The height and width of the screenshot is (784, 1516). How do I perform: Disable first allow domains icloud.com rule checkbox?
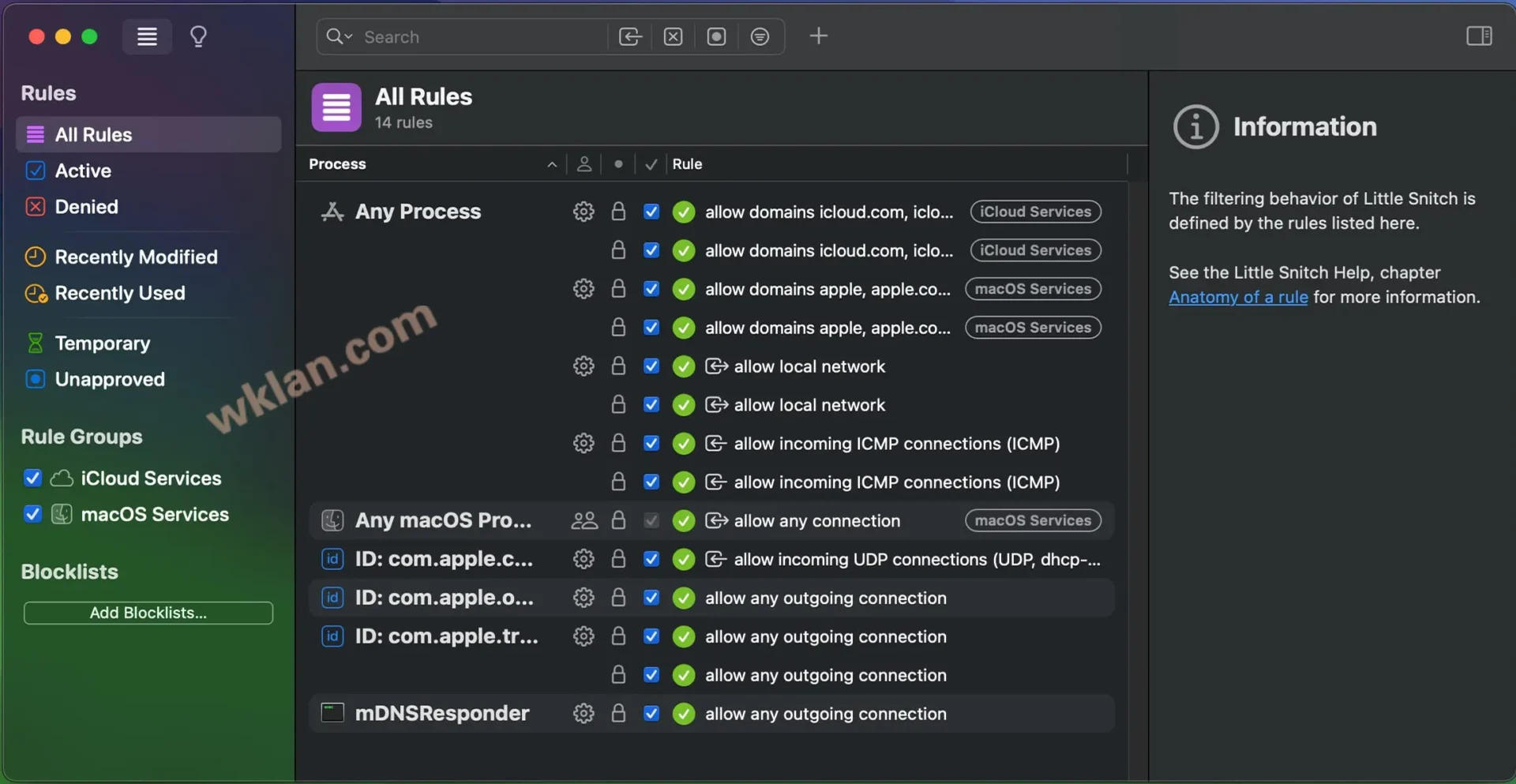pos(651,212)
